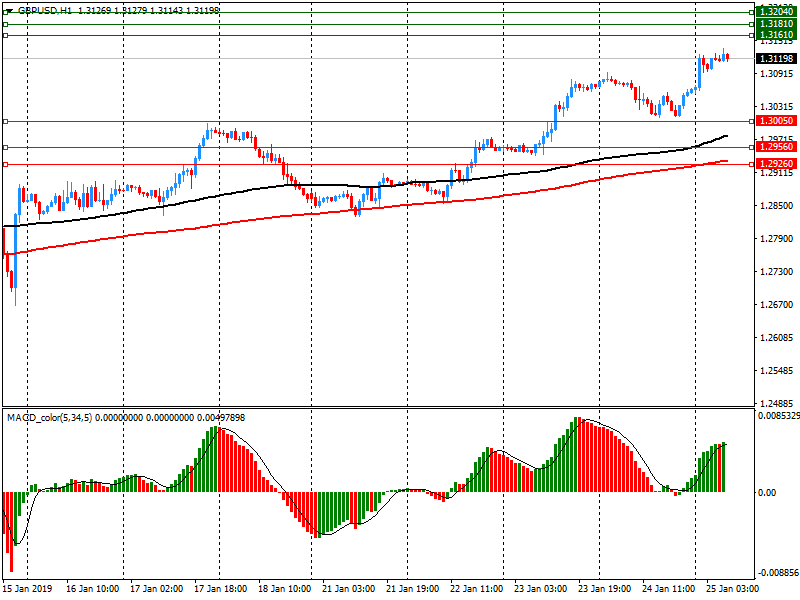
Task: Click the 24 Jan 11:00 time label
Action: 668,588
